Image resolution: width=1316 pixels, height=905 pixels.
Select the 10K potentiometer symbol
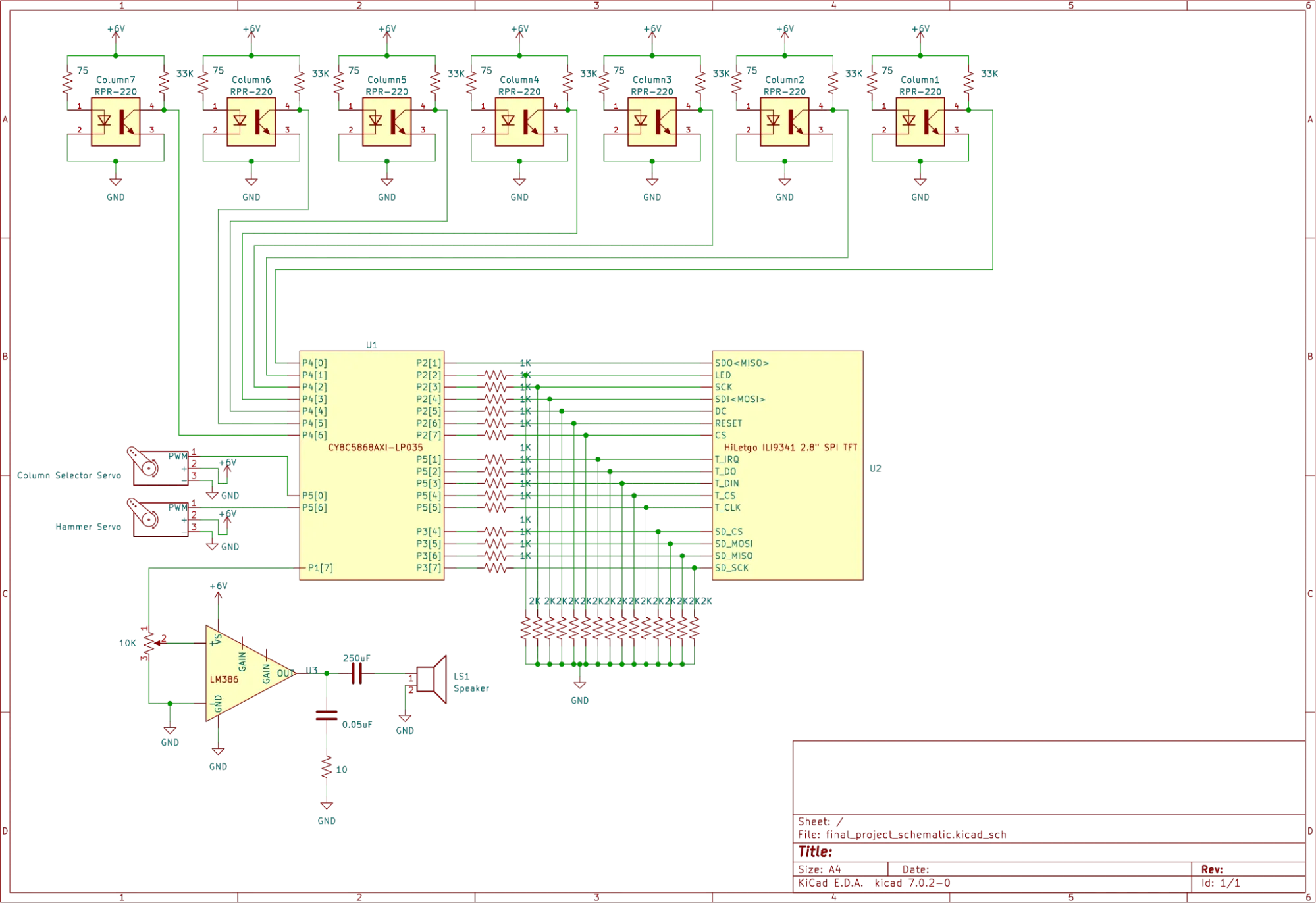click(x=149, y=644)
